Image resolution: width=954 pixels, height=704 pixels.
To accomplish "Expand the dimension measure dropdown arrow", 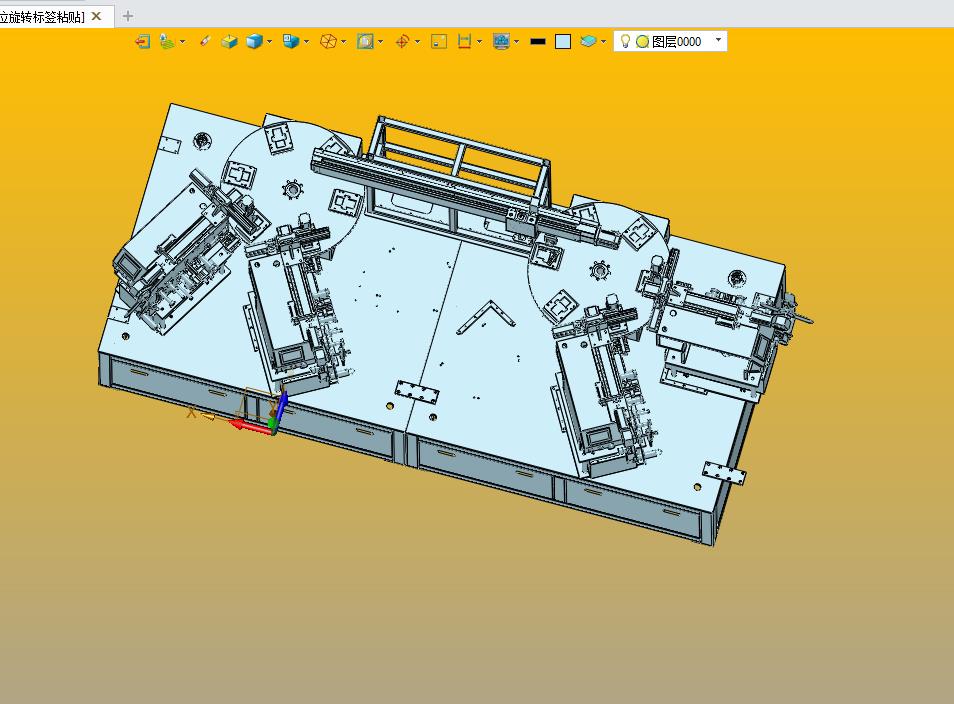I will pyautogui.click(x=479, y=41).
